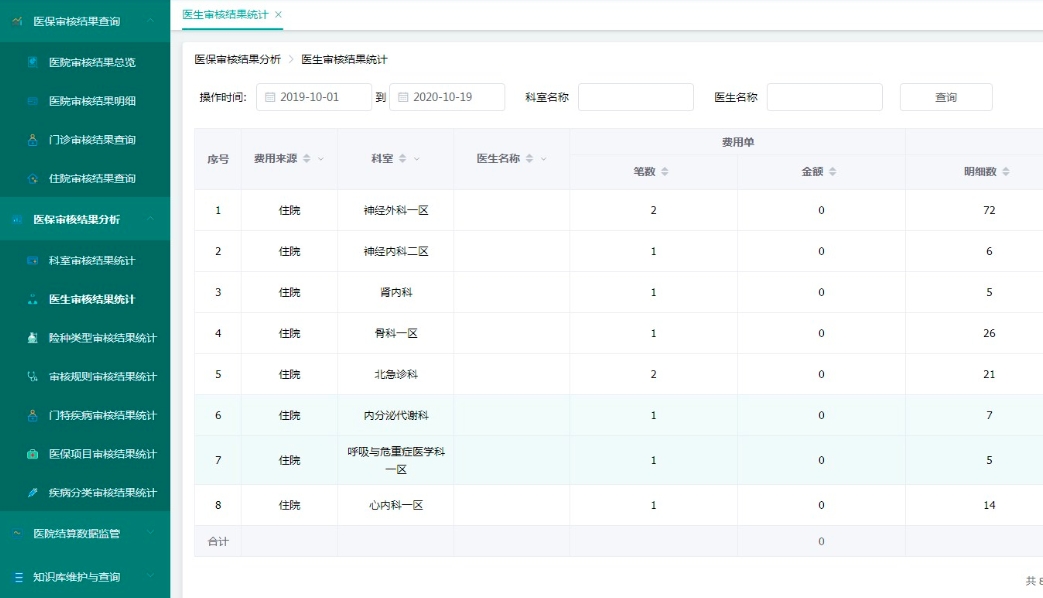Open the 科室 column filter dropdown

417,159
